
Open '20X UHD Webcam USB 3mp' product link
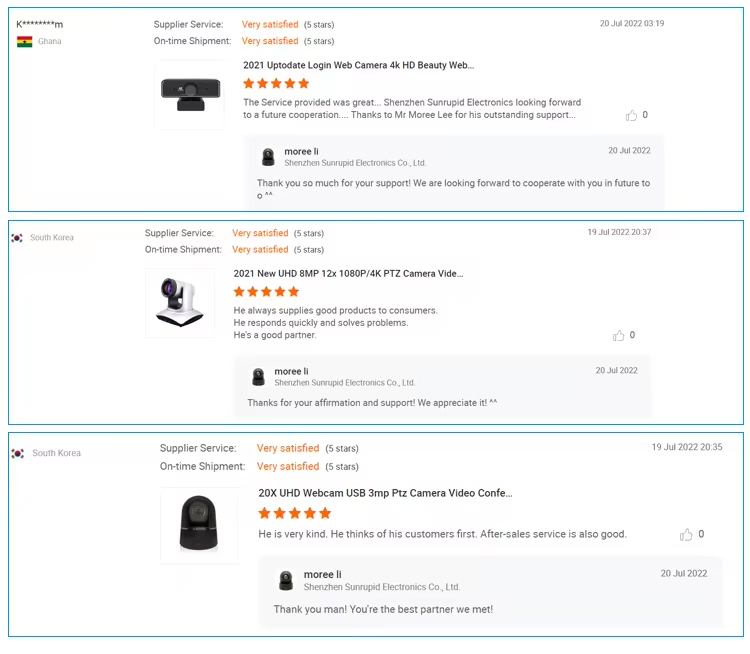point(385,493)
